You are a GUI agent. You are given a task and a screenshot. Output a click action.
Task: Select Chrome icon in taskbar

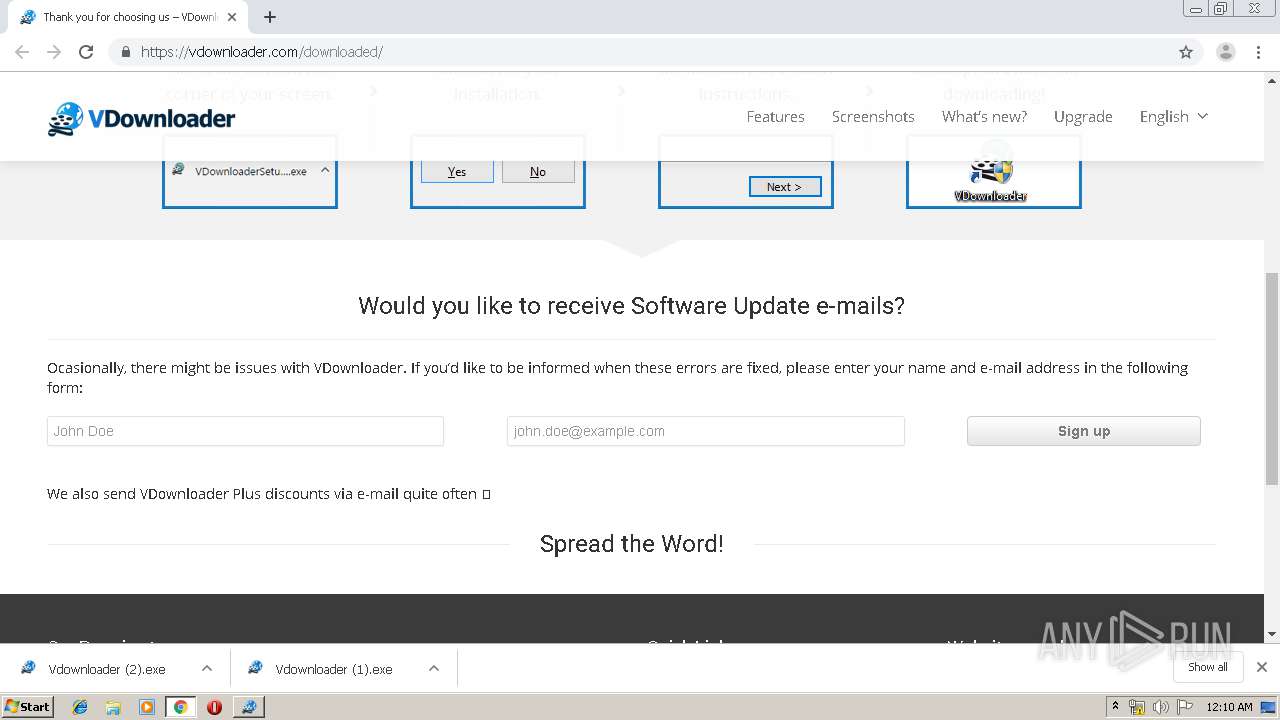coord(180,707)
